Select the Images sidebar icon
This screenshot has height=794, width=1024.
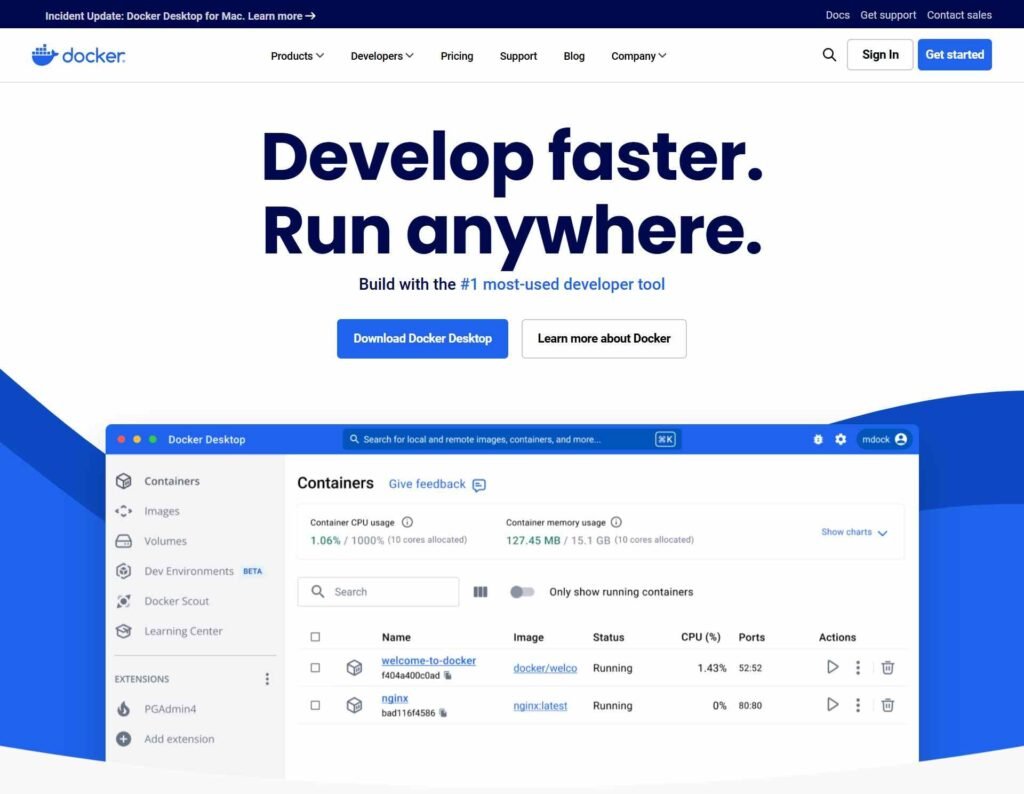pyautogui.click(x=123, y=511)
